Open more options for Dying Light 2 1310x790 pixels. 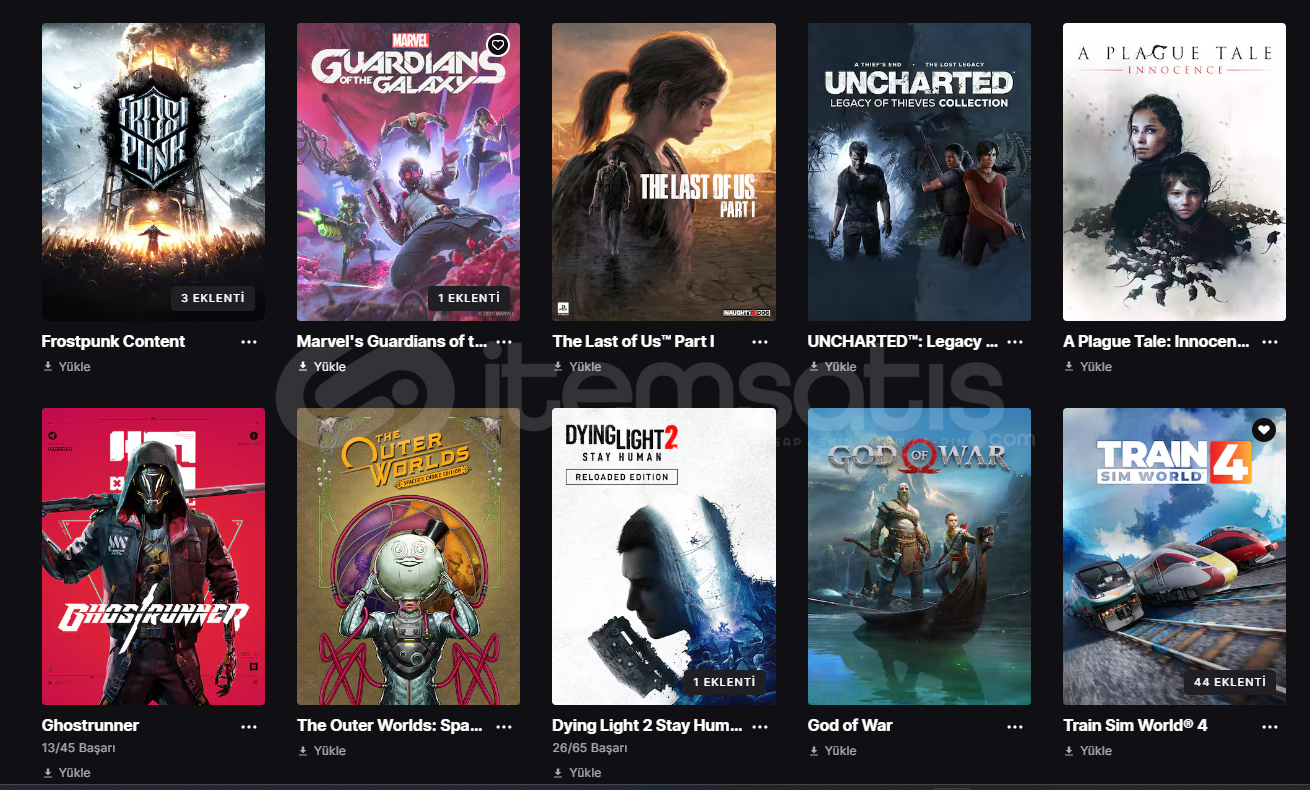[760, 727]
